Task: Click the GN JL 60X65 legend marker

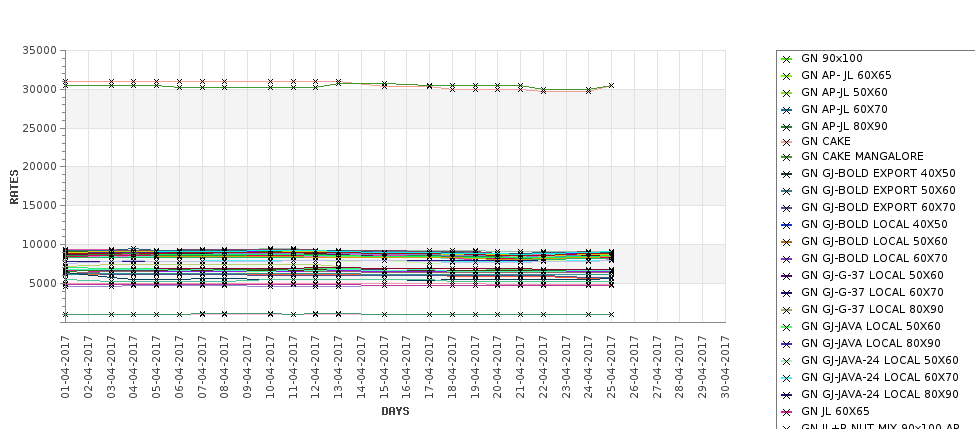Action: 787,412
